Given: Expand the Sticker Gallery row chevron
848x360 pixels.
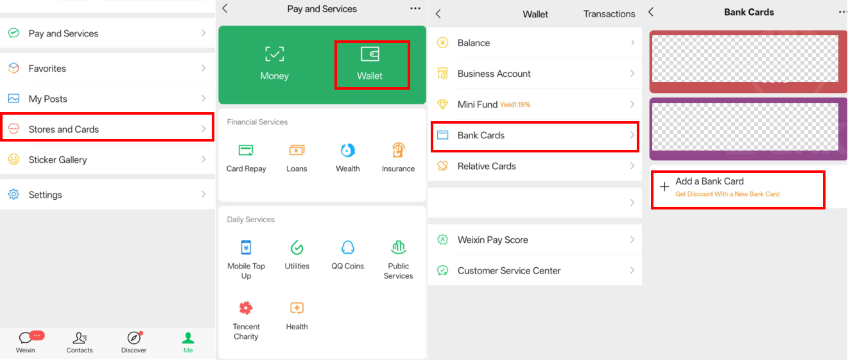Looking at the screenshot, I should (203, 159).
